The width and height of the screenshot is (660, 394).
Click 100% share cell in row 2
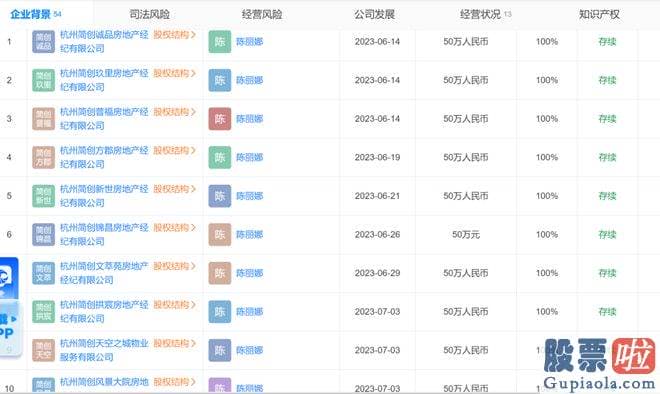point(547,80)
